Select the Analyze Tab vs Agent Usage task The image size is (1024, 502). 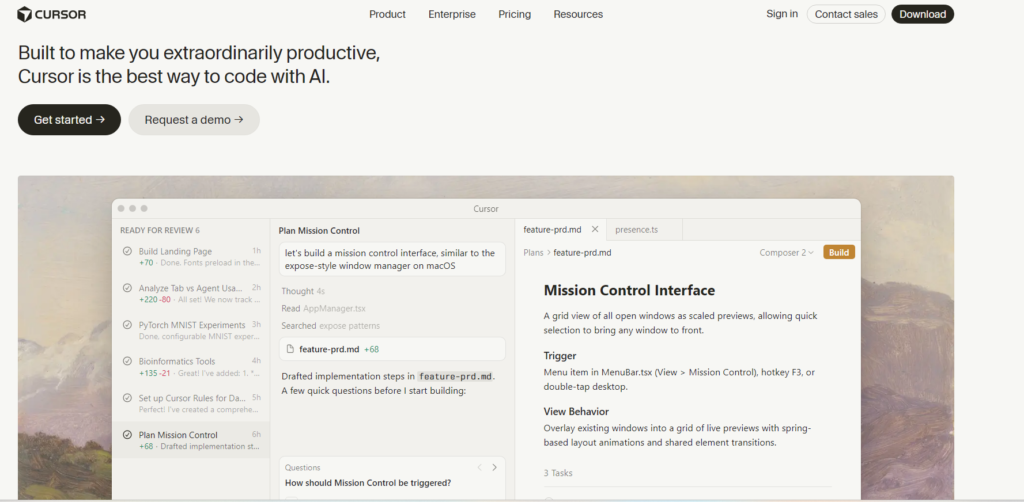(191, 293)
